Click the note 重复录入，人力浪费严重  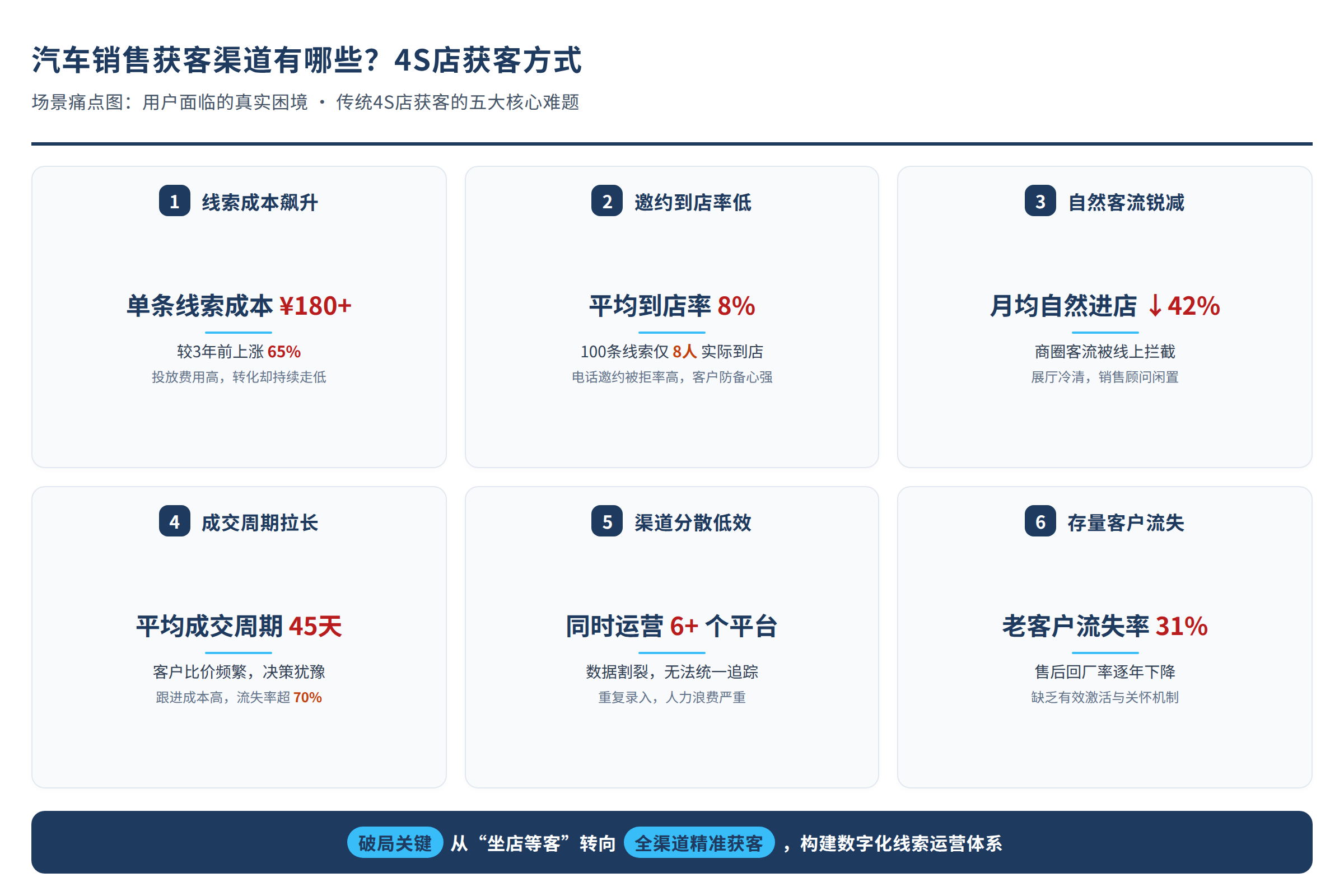pyautogui.click(x=672, y=697)
